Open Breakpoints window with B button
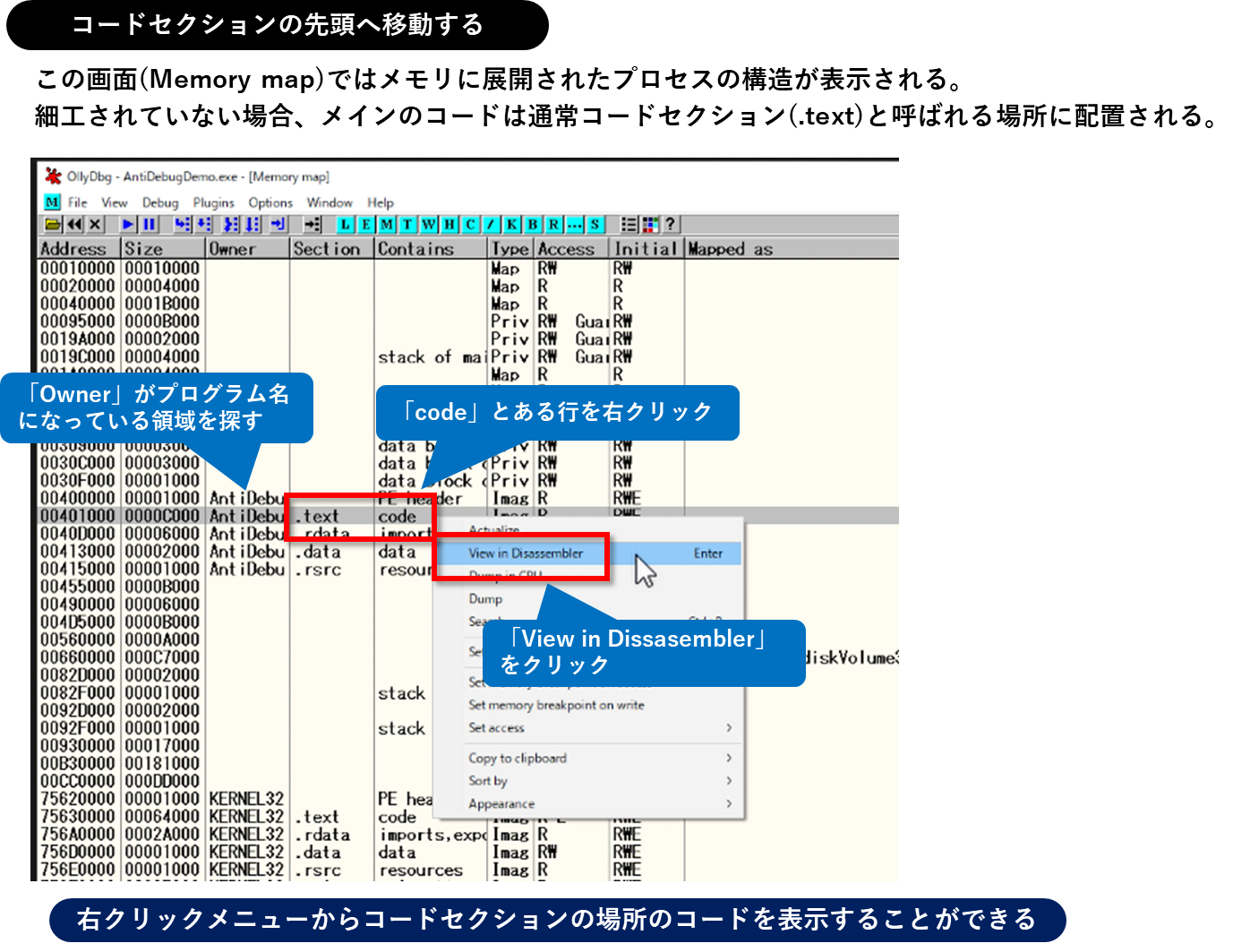1250x952 pixels. click(x=533, y=224)
